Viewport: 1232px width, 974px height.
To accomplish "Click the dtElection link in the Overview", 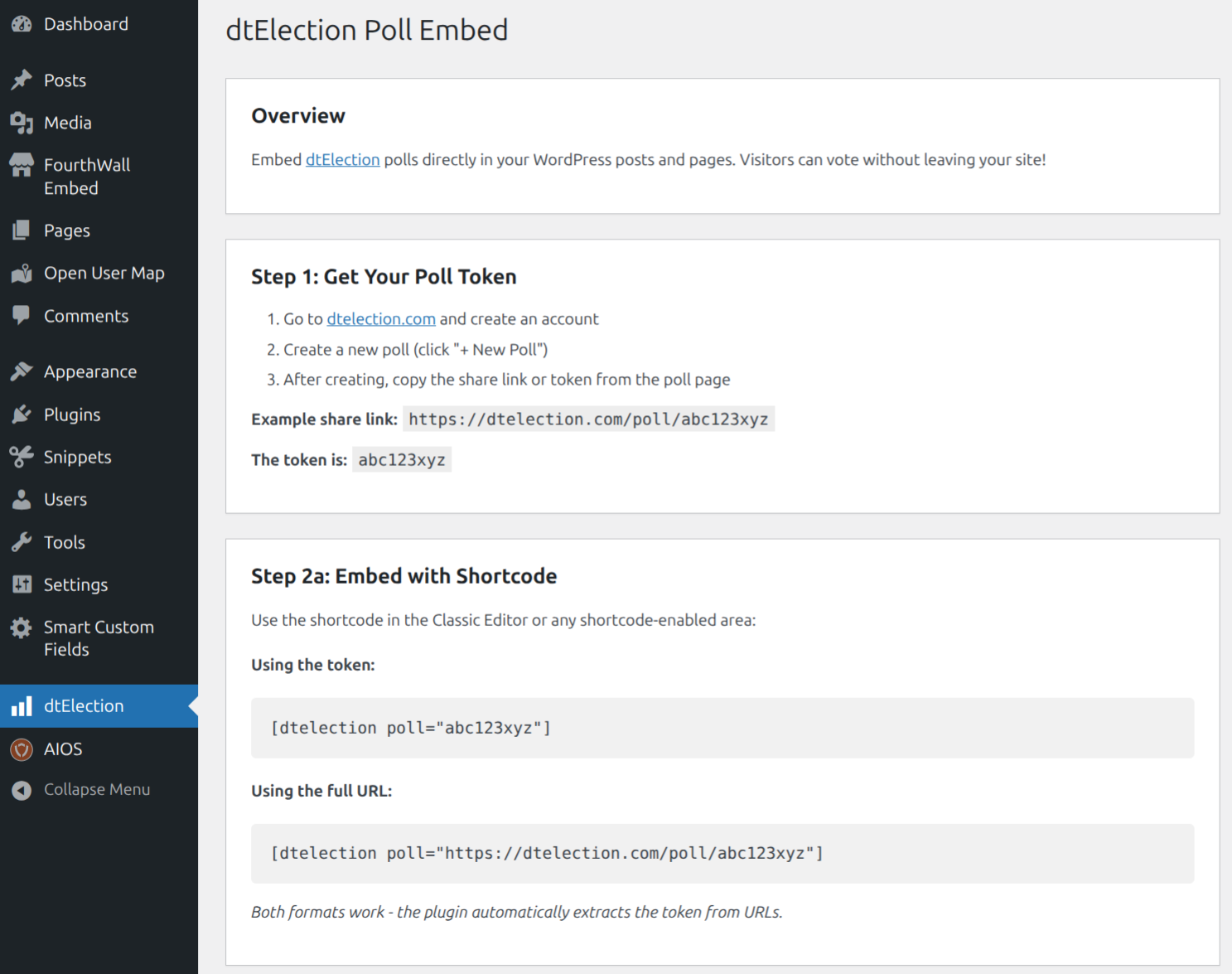I will point(342,159).
